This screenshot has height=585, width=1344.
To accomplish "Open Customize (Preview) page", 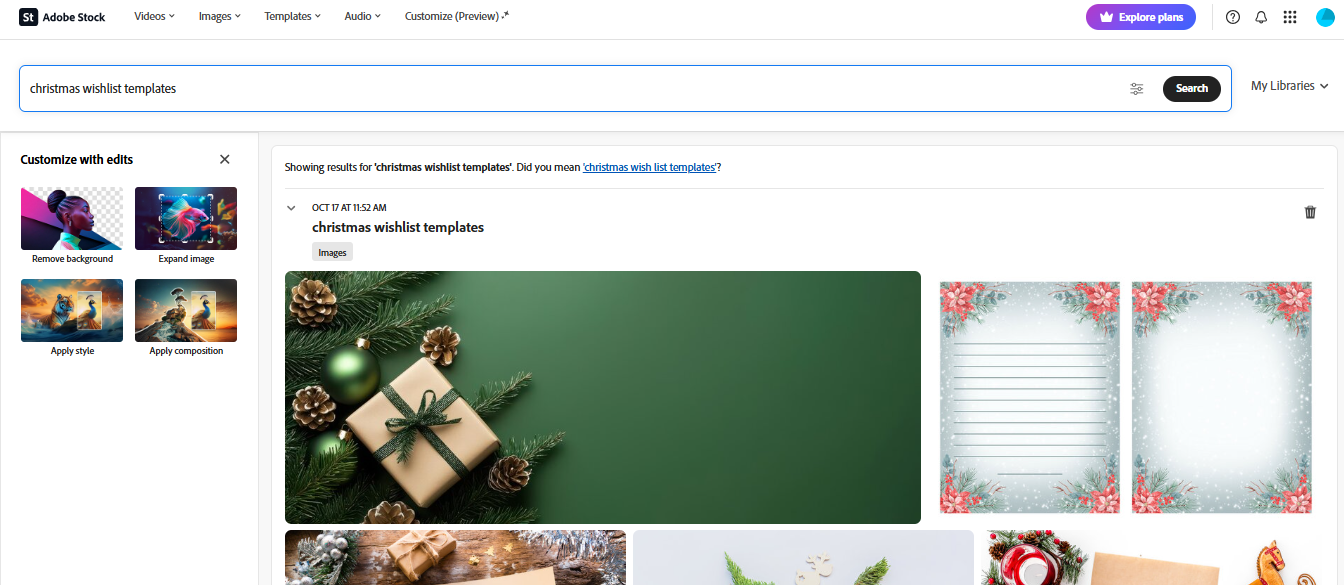I will point(457,16).
